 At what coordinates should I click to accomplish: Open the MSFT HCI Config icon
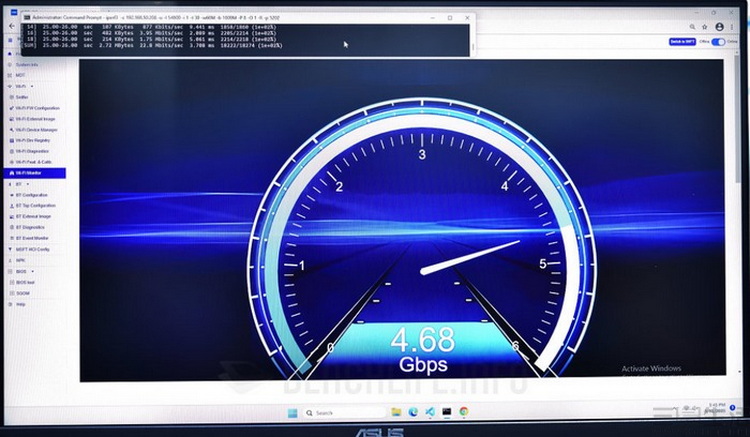(10, 249)
